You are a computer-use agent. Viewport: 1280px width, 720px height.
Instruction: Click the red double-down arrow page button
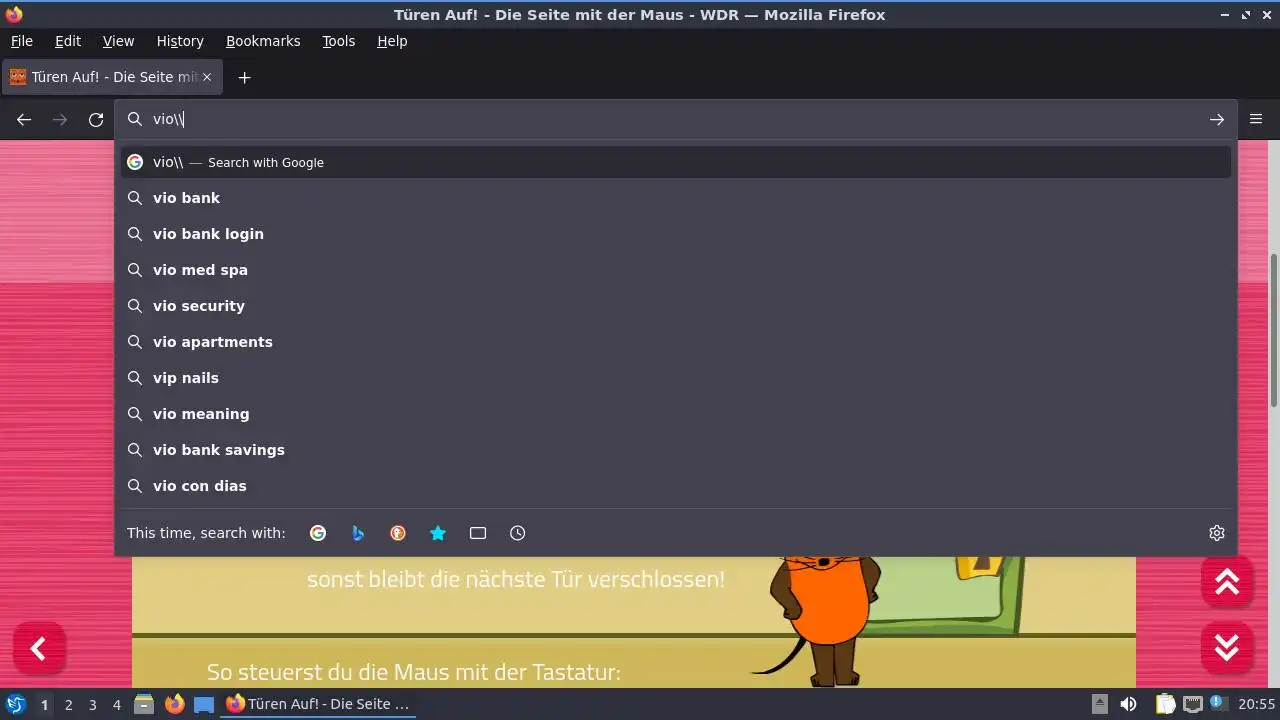pos(1227,647)
